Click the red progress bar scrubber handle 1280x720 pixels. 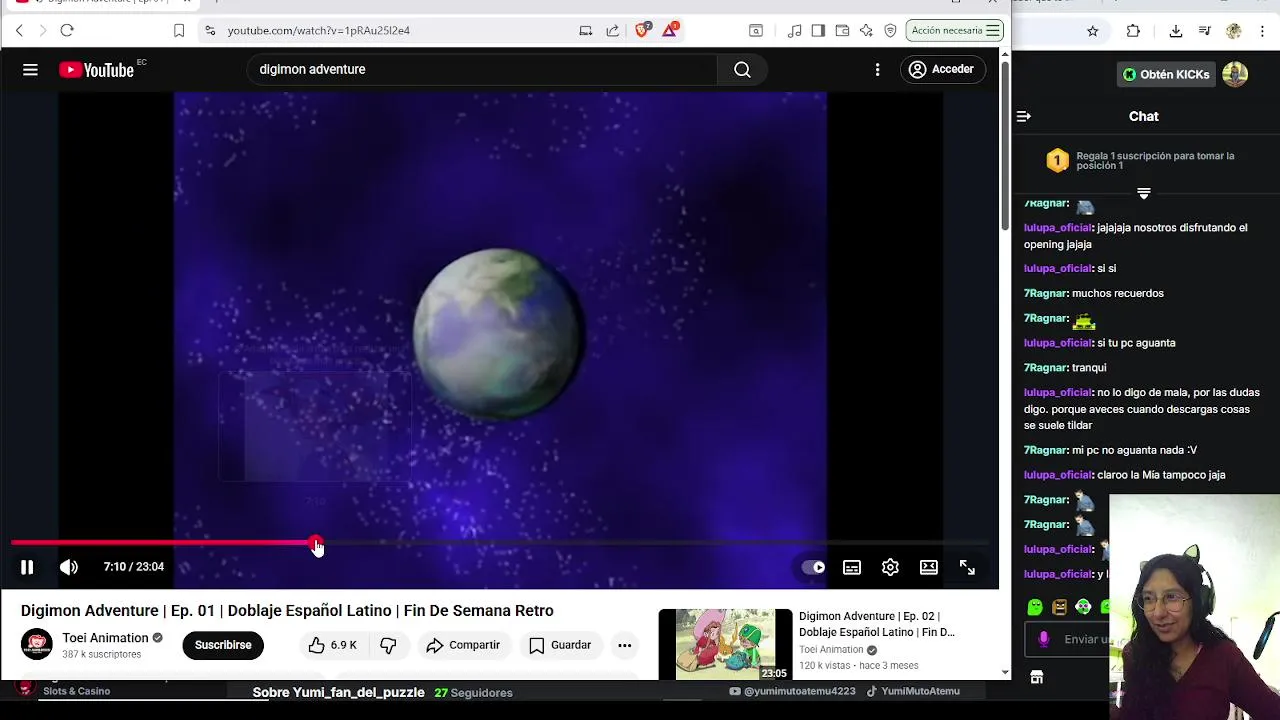[316, 544]
